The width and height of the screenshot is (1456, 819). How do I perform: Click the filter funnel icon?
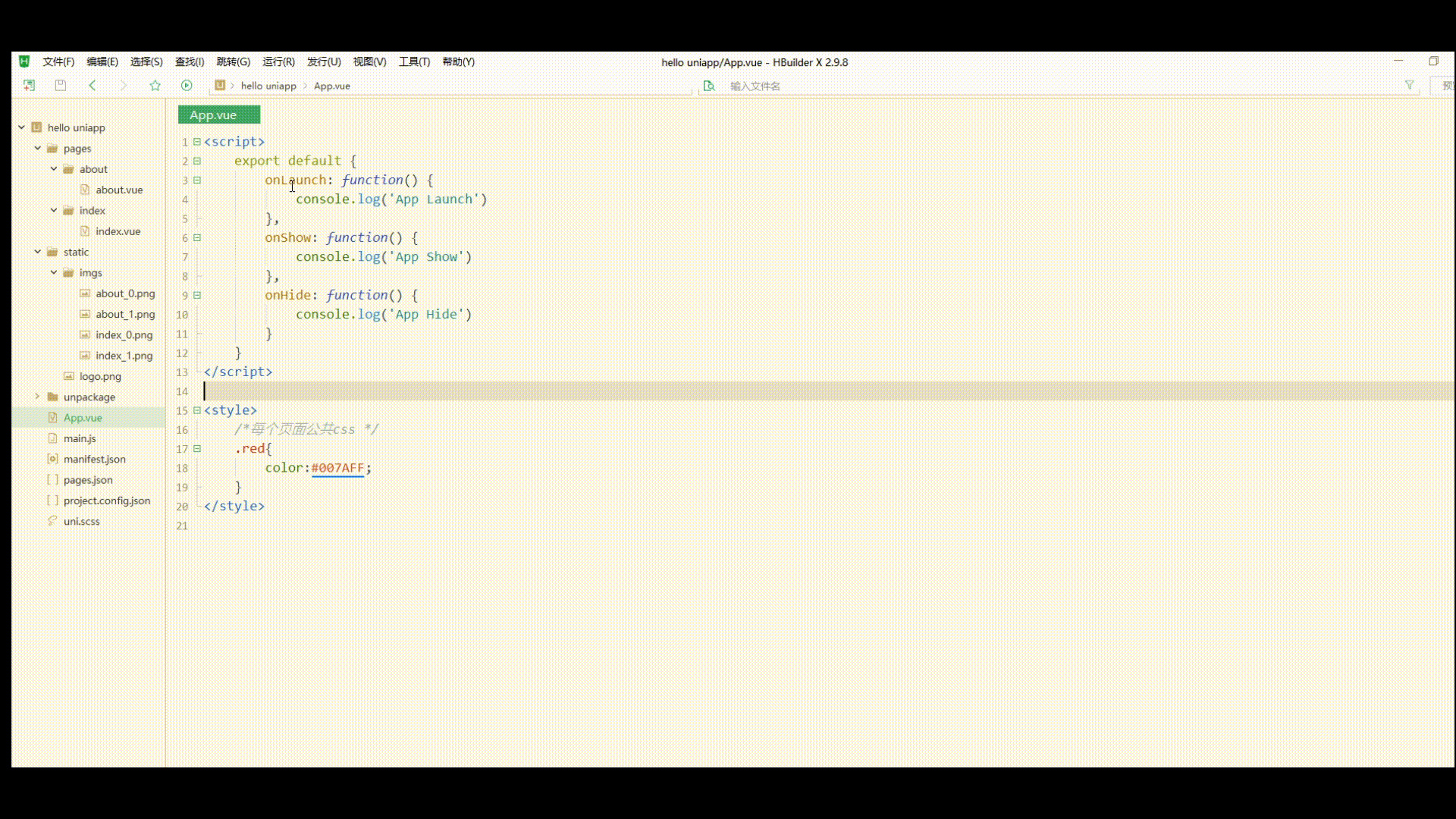[1409, 86]
